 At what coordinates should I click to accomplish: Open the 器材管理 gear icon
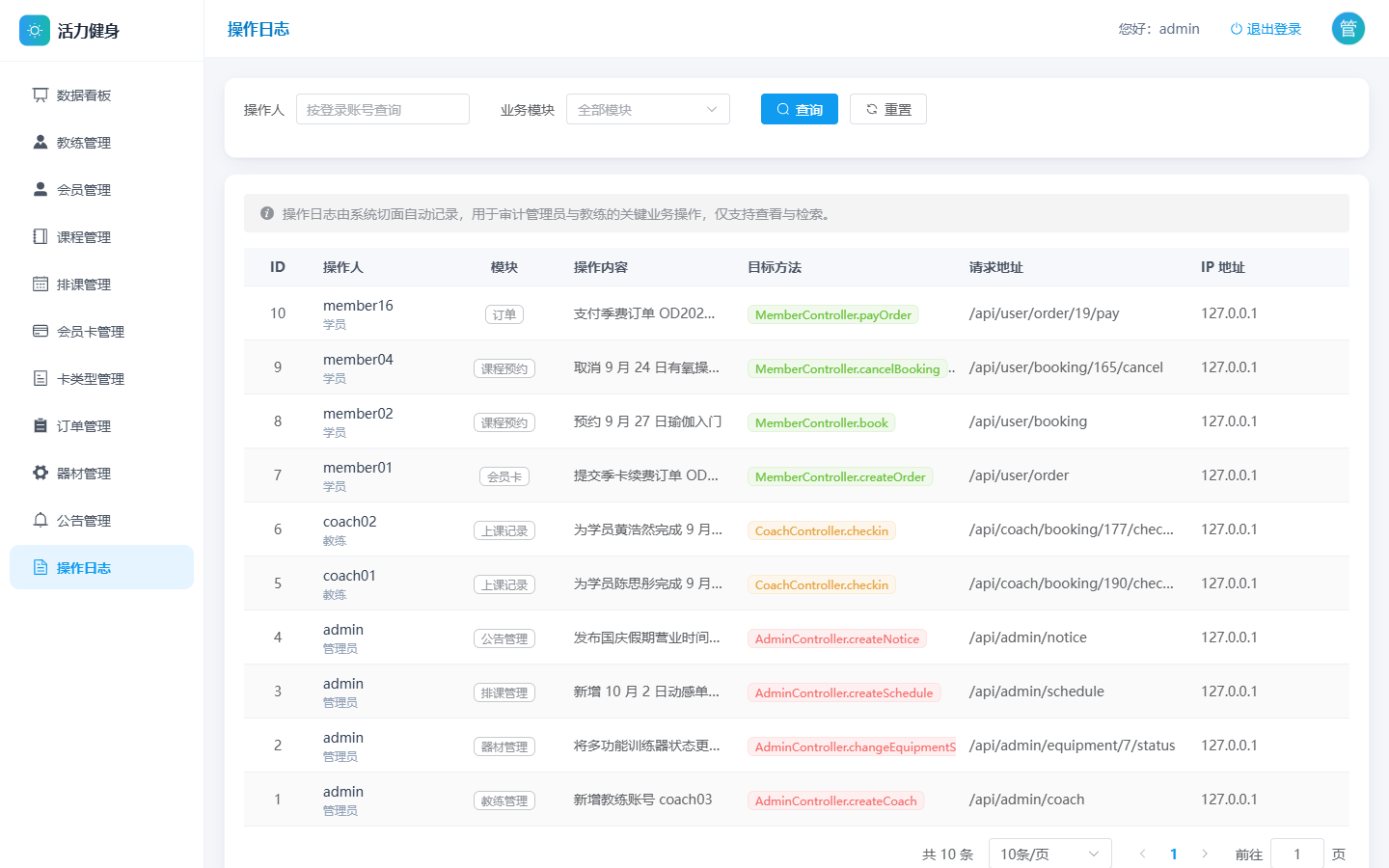coord(41,473)
